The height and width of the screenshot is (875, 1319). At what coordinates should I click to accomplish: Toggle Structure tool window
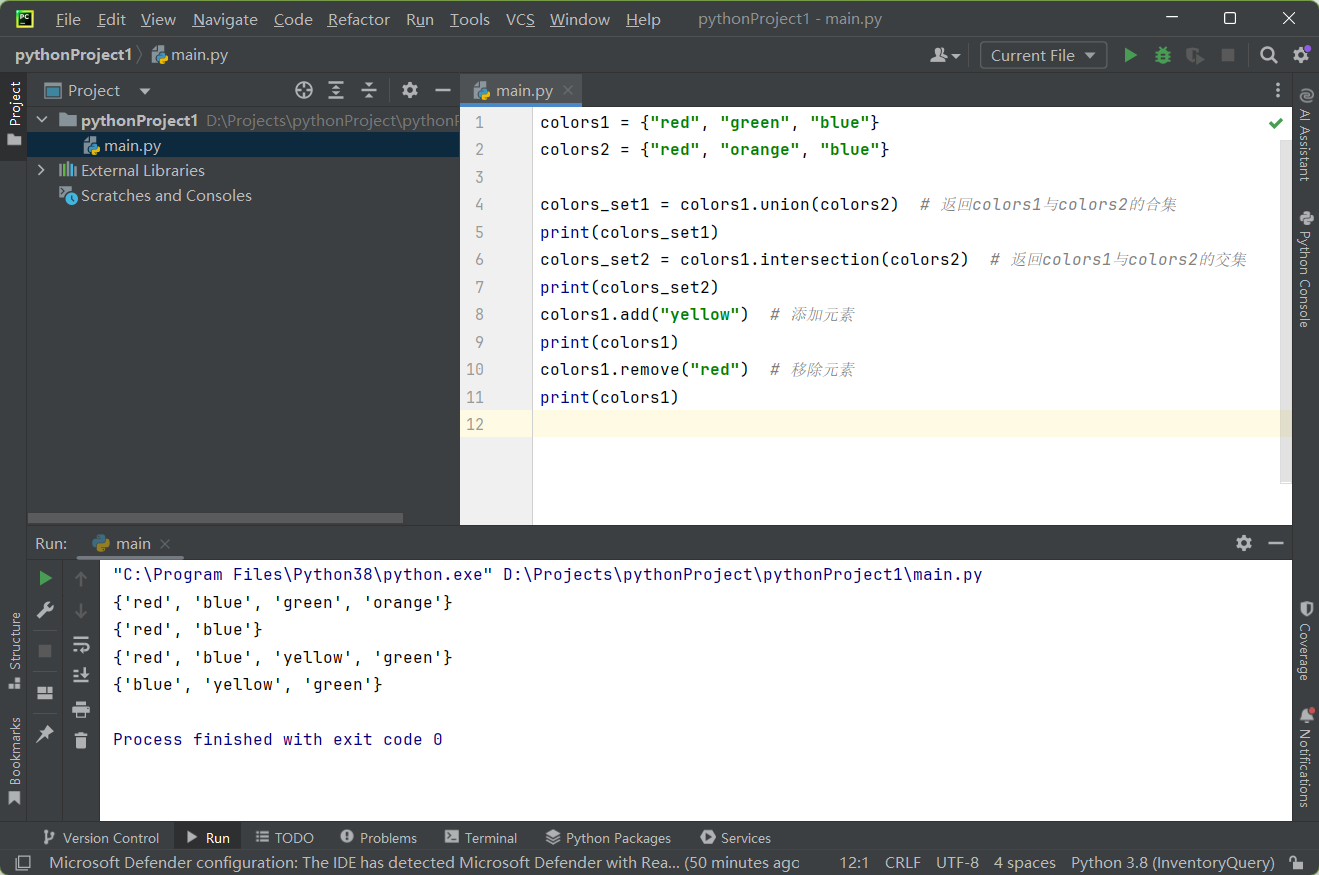tap(14, 650)
